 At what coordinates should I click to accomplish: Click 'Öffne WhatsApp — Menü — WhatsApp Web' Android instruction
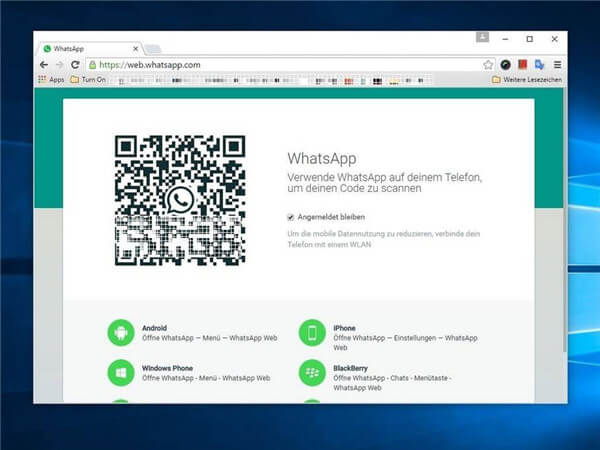pos(210,338)
